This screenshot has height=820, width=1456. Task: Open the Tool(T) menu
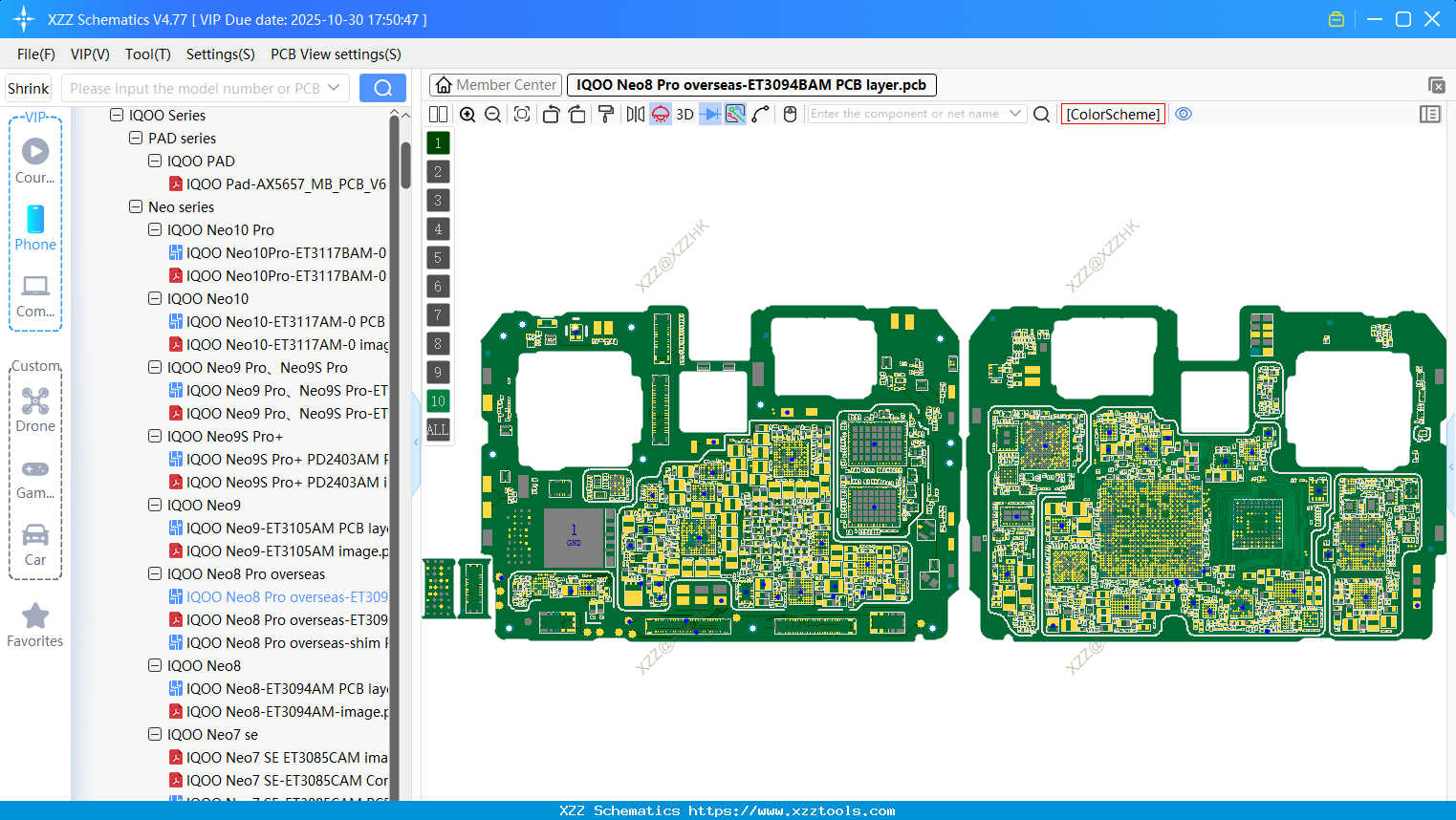pos(147,54)
